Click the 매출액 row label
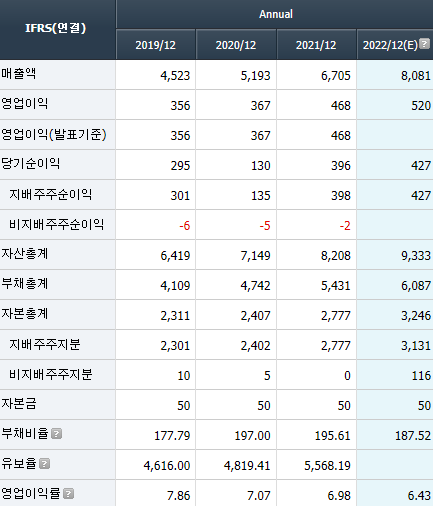This screenshot has height=506, width=433. [x=19, y=73]
